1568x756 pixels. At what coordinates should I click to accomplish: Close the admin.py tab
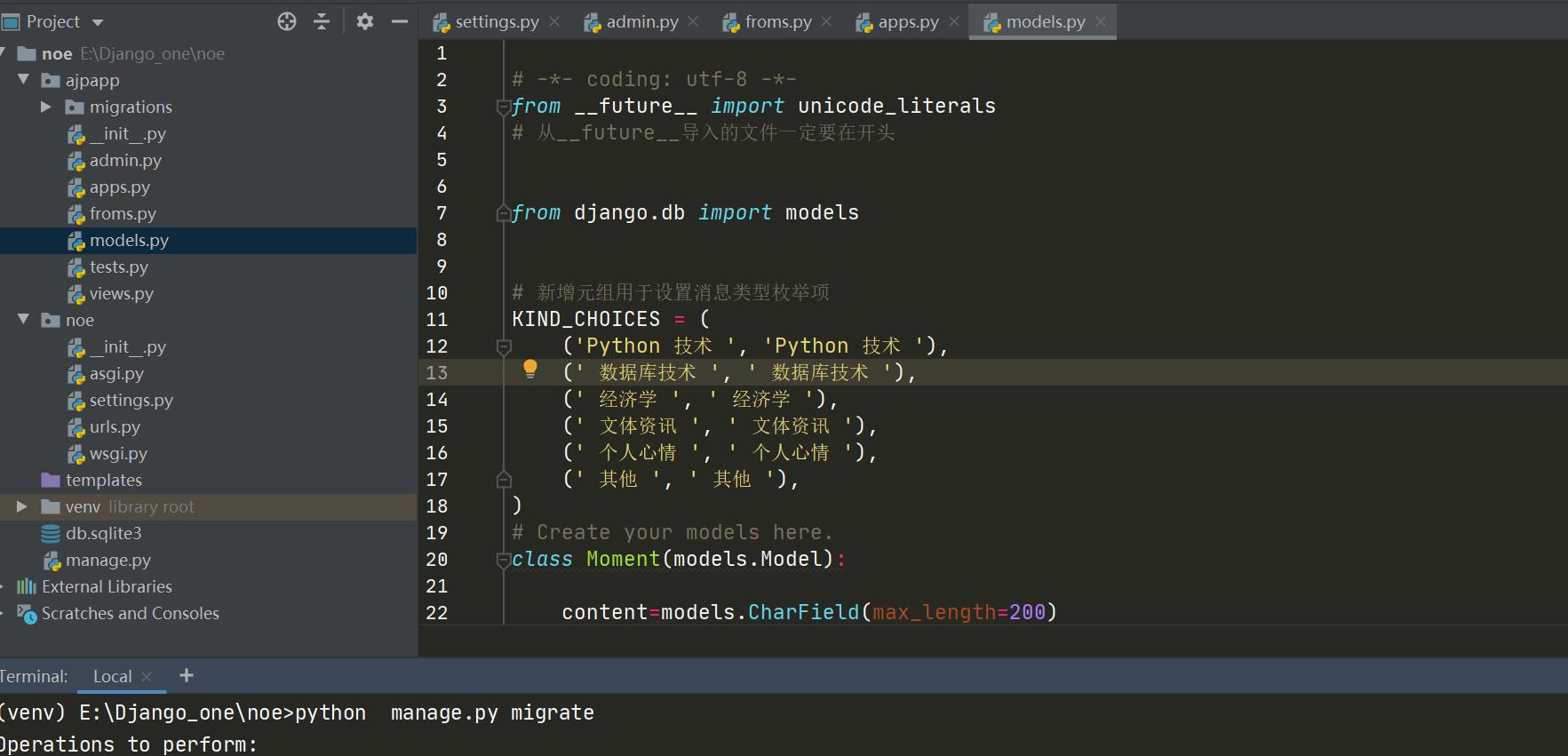[693, 21]
